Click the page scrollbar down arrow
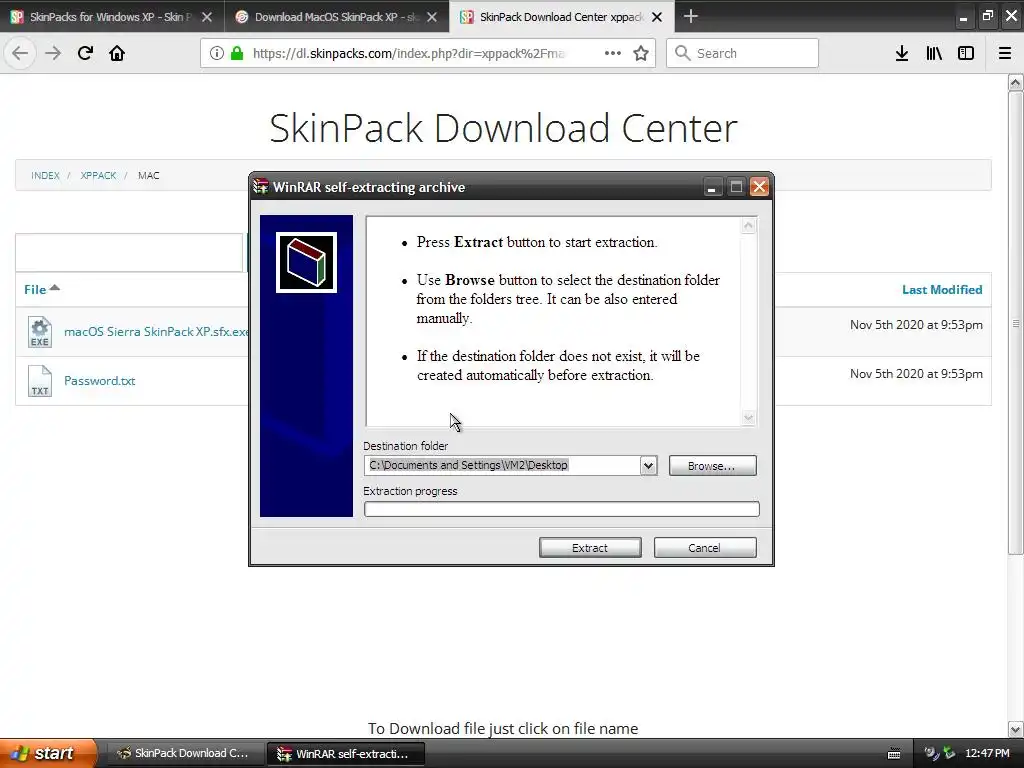 tap(1015, 729)
